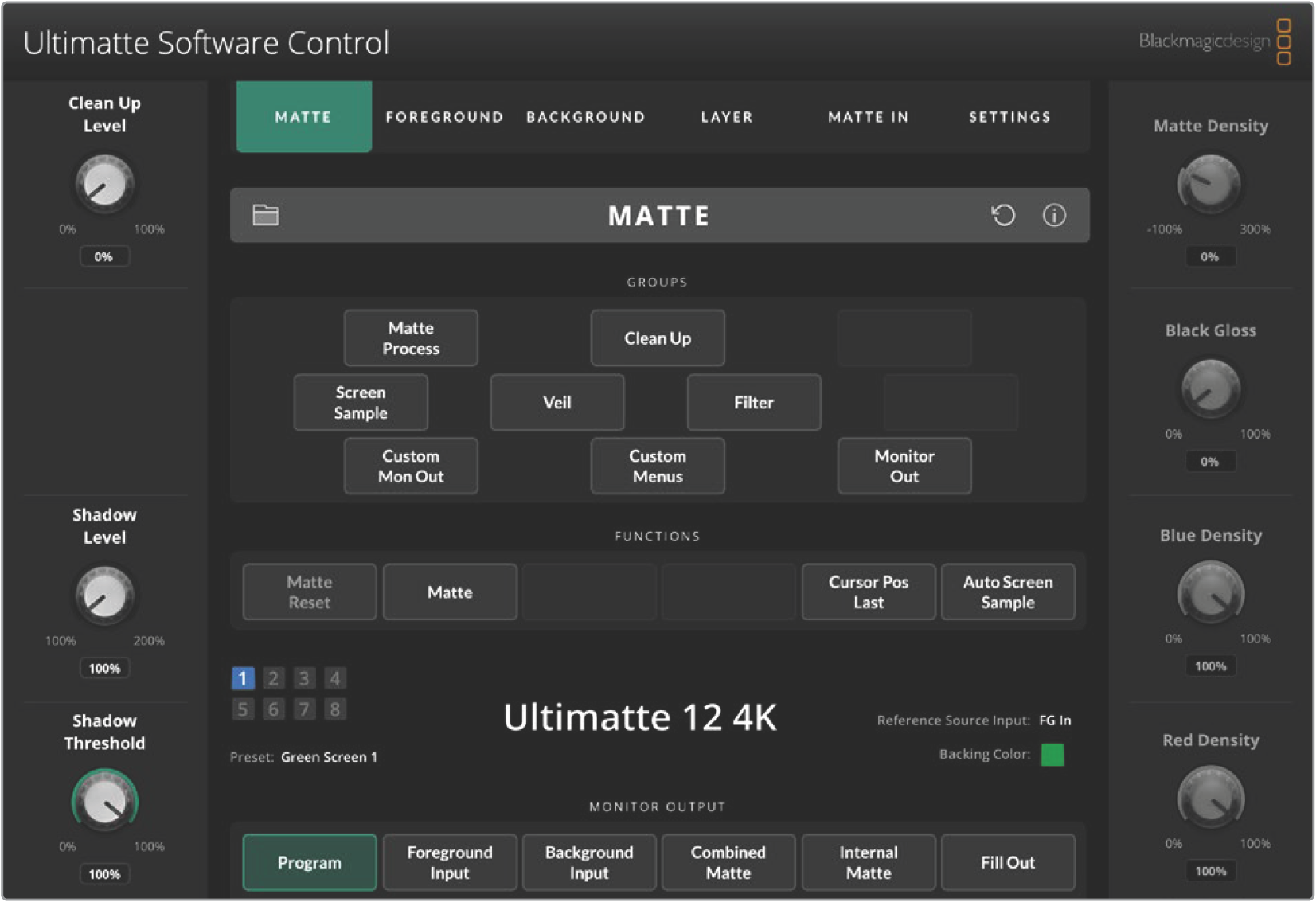Click the Red Density value field
This screenshot has height=902, width=1316.
(x=1210, y=871)
